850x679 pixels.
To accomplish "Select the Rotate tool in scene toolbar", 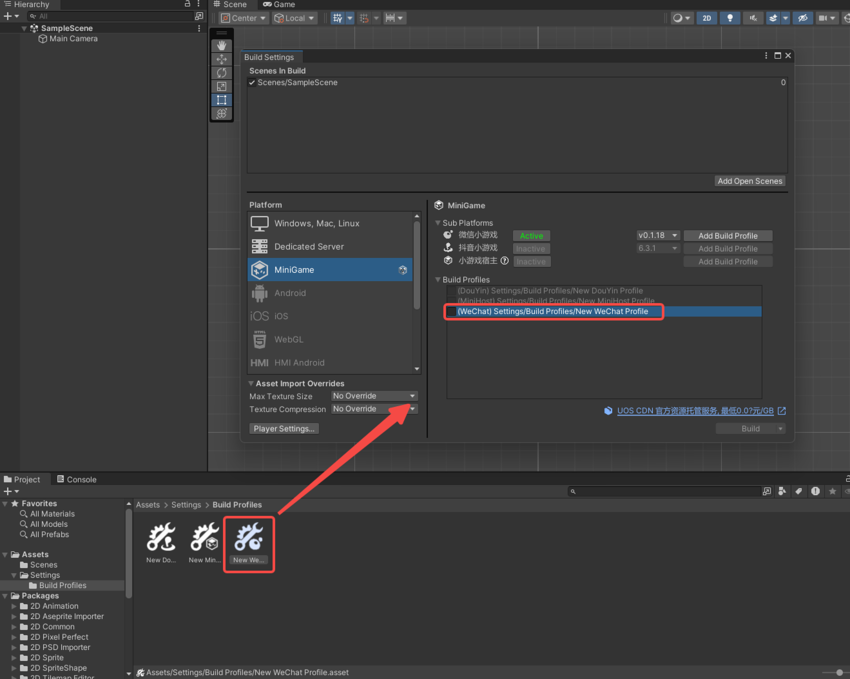I will (222, 73).
